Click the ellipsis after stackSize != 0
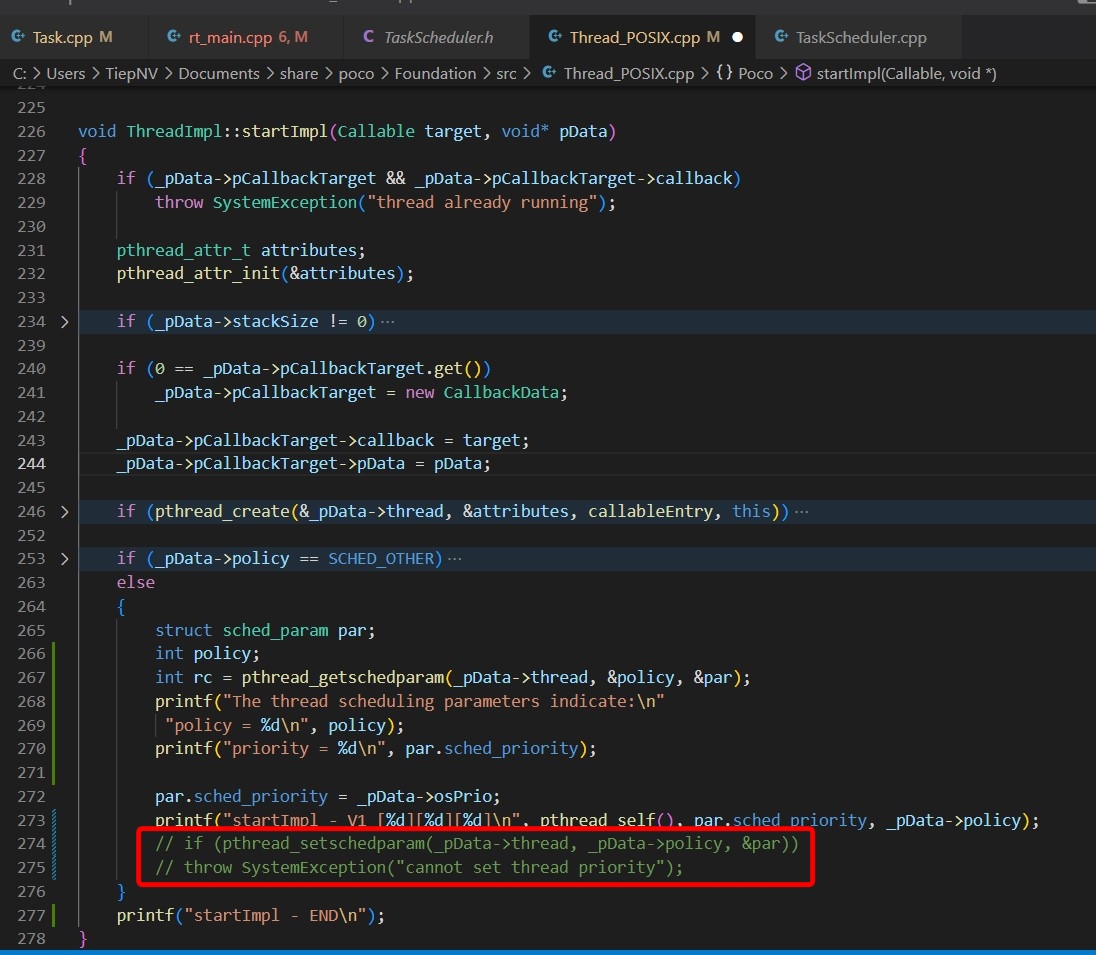Image resolution: width=1096 pixels, height=955 pixels. tap(388, 322)
